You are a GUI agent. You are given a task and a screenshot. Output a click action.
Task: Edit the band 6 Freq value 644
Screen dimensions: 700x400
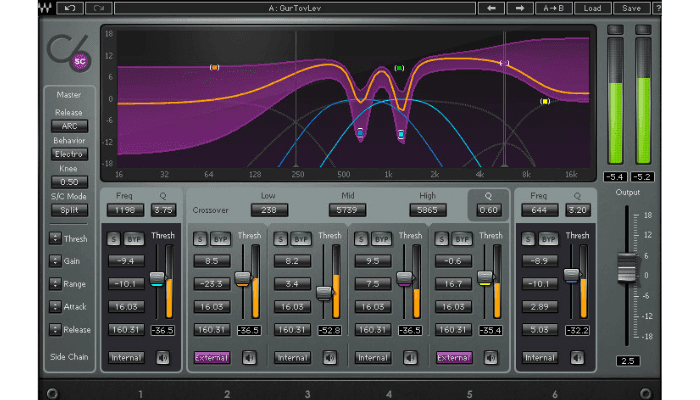click(539, 210)
